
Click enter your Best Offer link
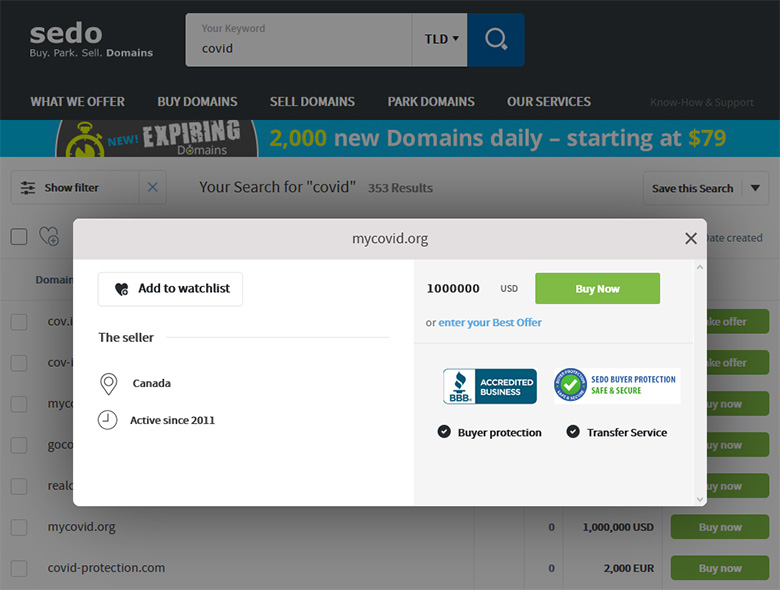coord(489,322)
